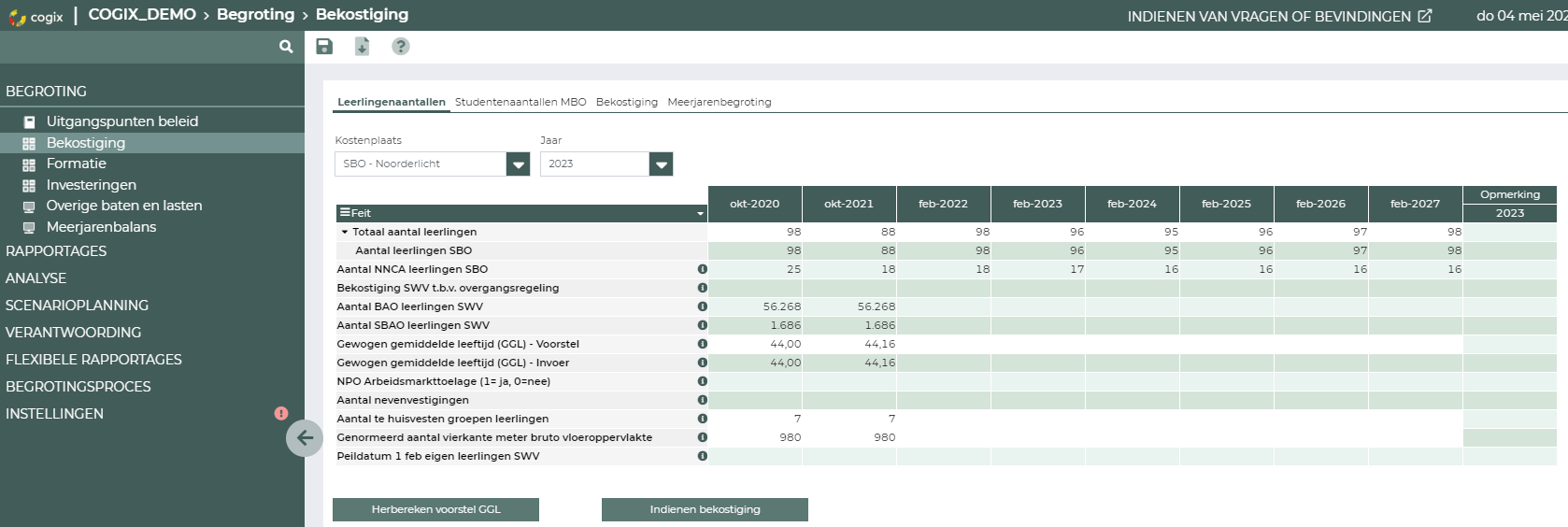
Task: Open the Kostenplaats dropdown
Action: (x=518, y=164)
